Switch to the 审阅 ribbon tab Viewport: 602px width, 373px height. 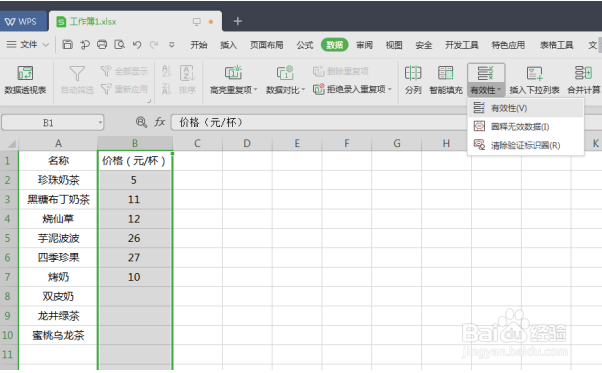point(364,45)
